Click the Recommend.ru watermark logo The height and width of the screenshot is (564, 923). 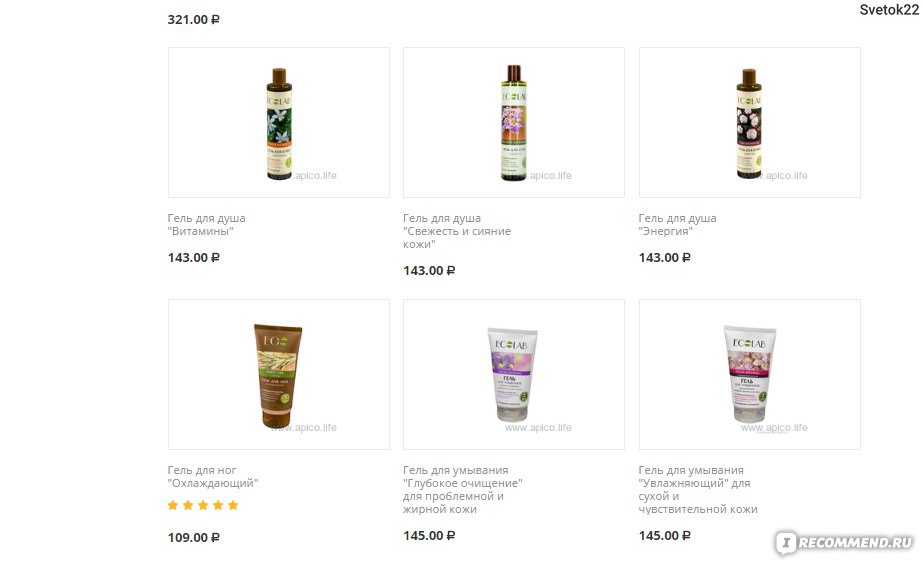pyautogui.click(x=844, y=543)
